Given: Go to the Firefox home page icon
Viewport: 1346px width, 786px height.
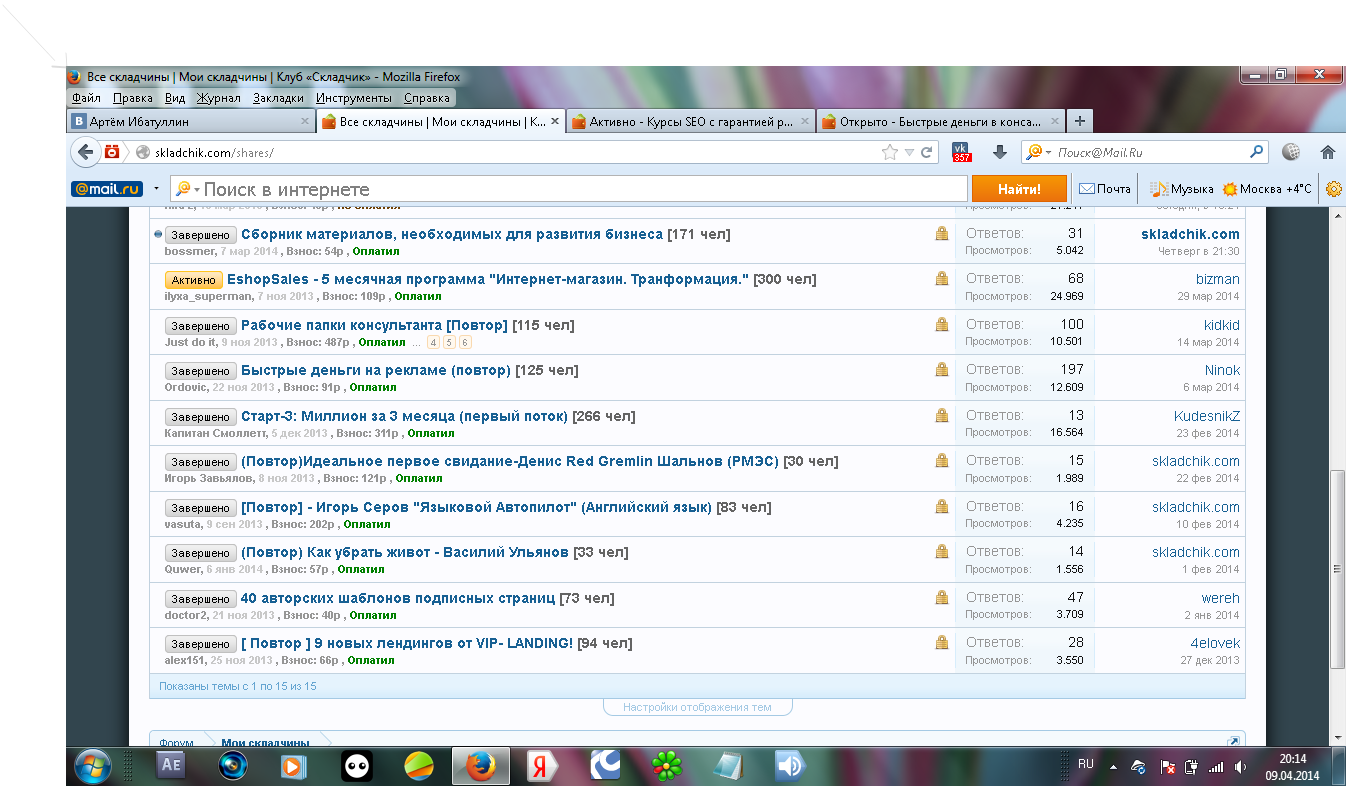Looking at the screenshot, I should tap(1328, 152).
